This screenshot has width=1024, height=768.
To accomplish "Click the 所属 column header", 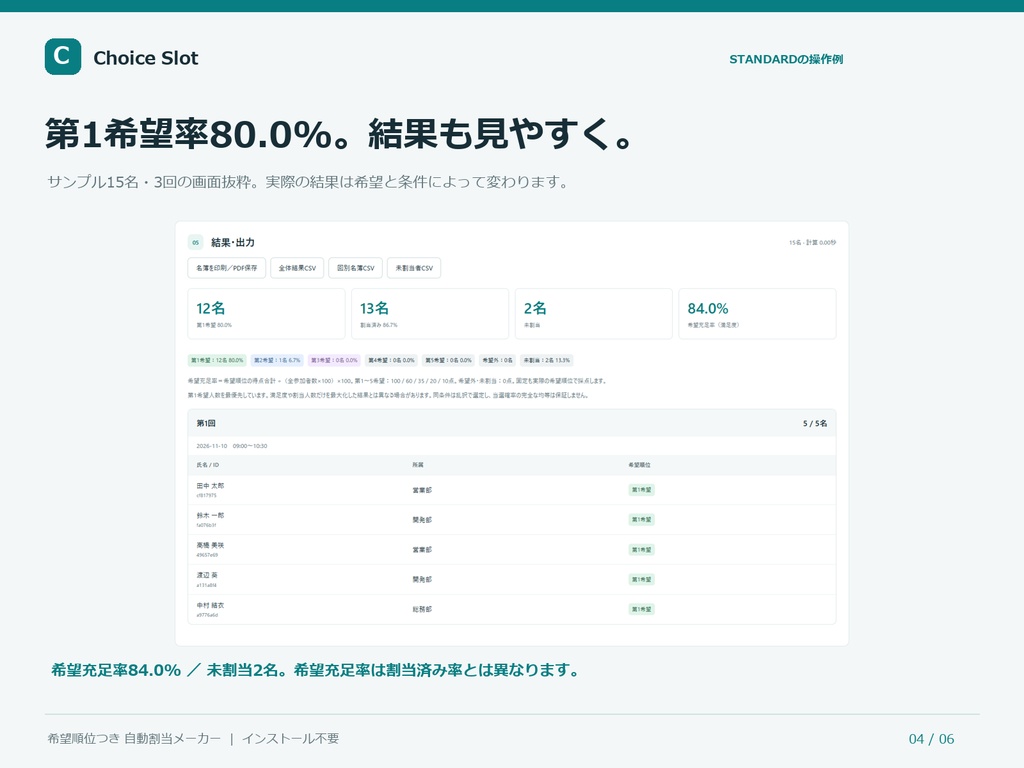I will click(418, 465).
